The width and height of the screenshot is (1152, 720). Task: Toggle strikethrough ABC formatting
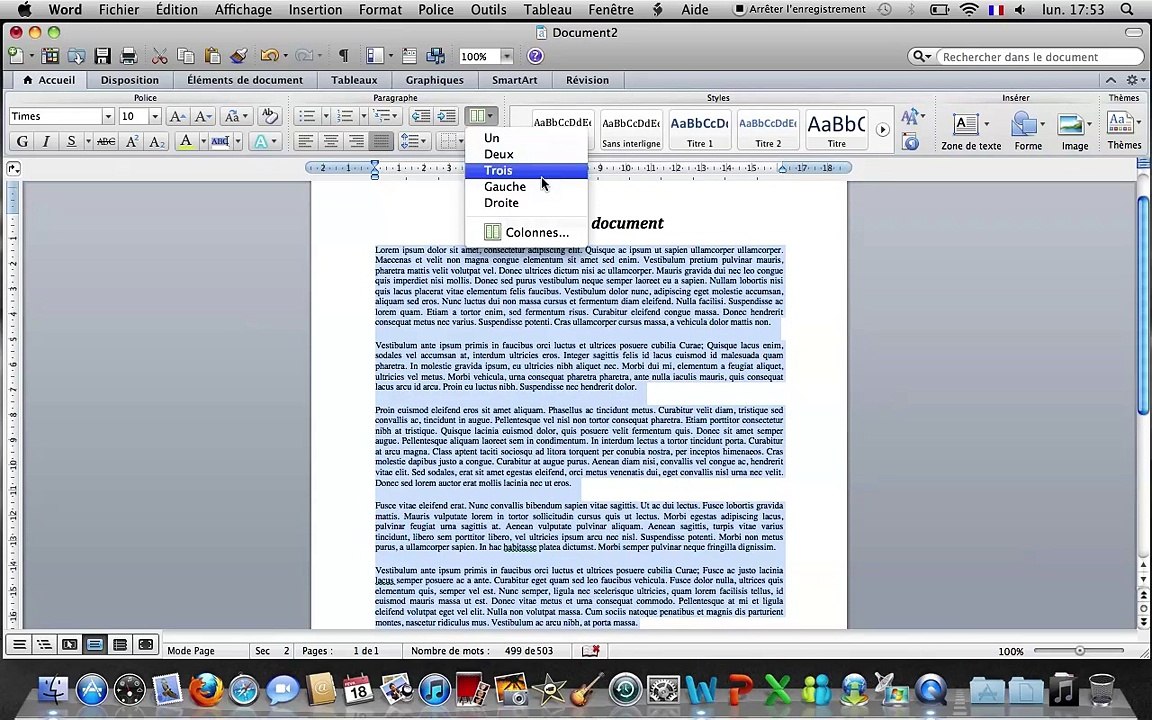(x=106, y=141)
